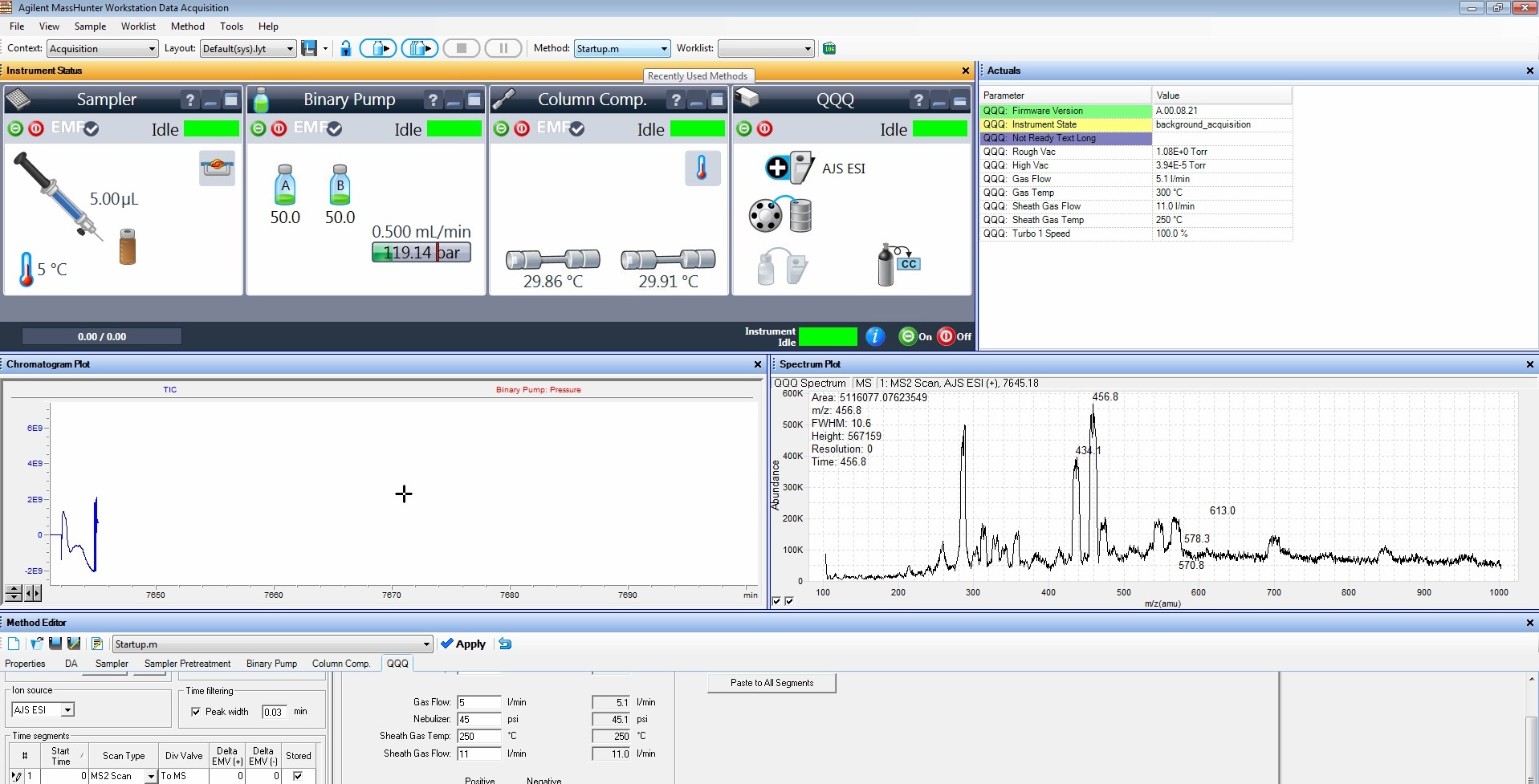Viewport: 1539px width, 784px height.
Task: Click the Nebulizer value input field
Action: tap(479, 719)
